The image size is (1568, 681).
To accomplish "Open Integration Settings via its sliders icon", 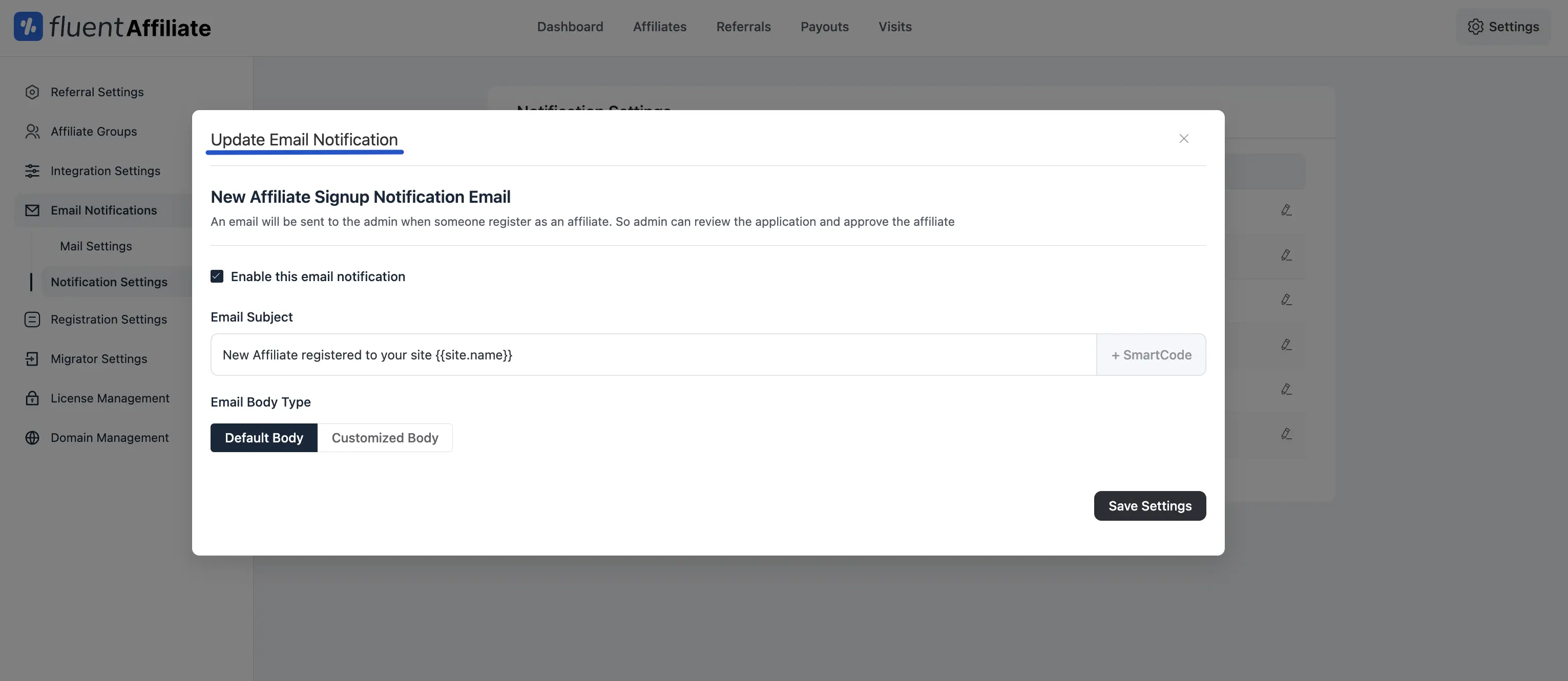I will (x=32, y=171).
